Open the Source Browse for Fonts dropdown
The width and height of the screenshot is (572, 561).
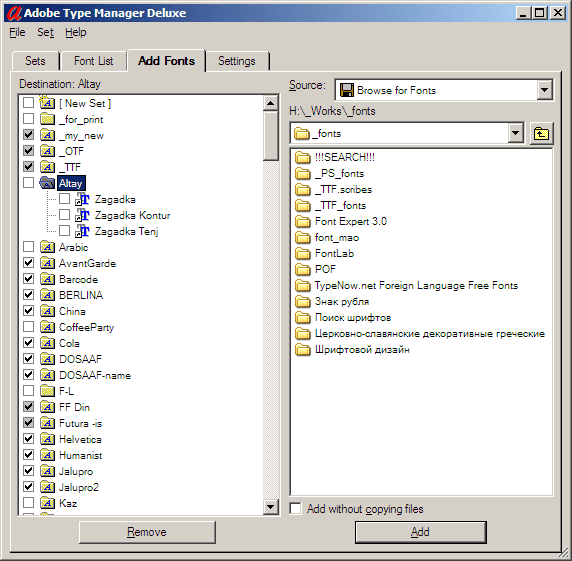click(x=544, y=90)
